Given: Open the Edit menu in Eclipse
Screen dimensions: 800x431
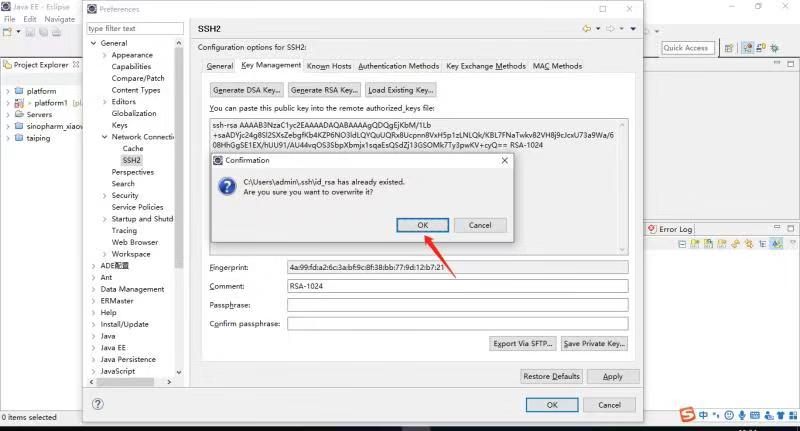Looking at the screenshot, I should point(30,19).
